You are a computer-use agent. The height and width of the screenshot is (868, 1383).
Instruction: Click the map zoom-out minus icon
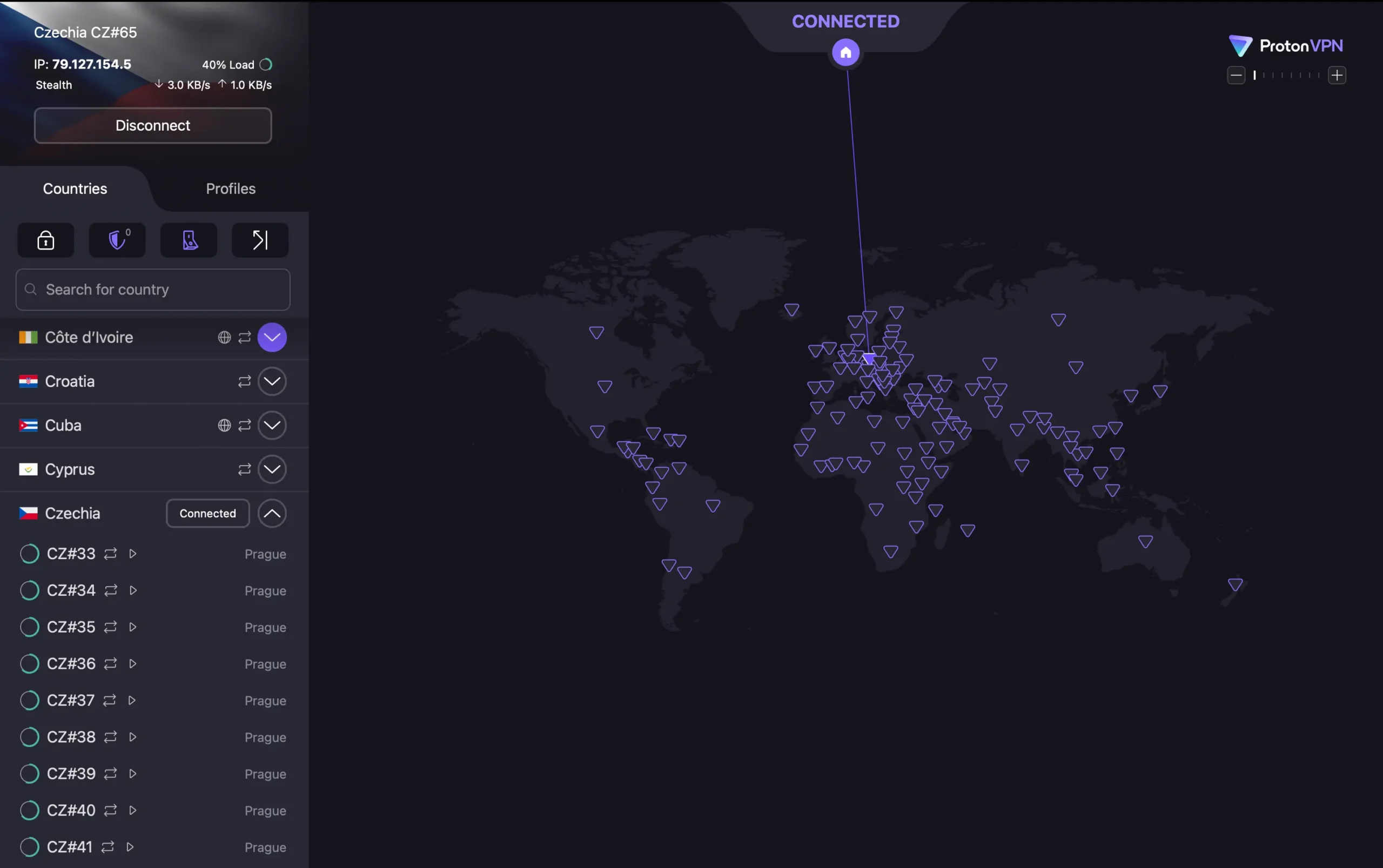point(1236,75)
